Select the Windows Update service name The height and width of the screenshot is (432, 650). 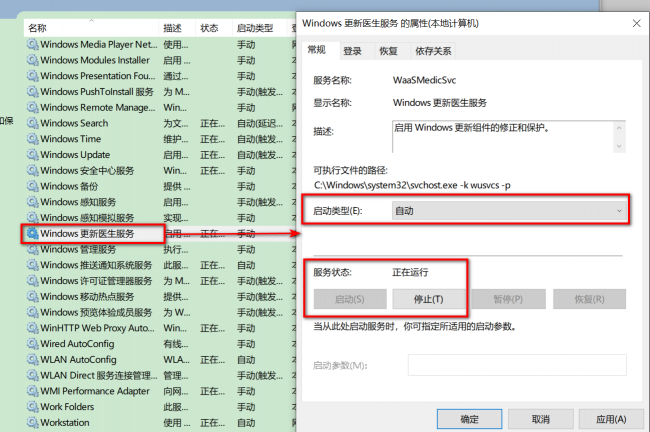pyautogui.click(x=75, y=155)
